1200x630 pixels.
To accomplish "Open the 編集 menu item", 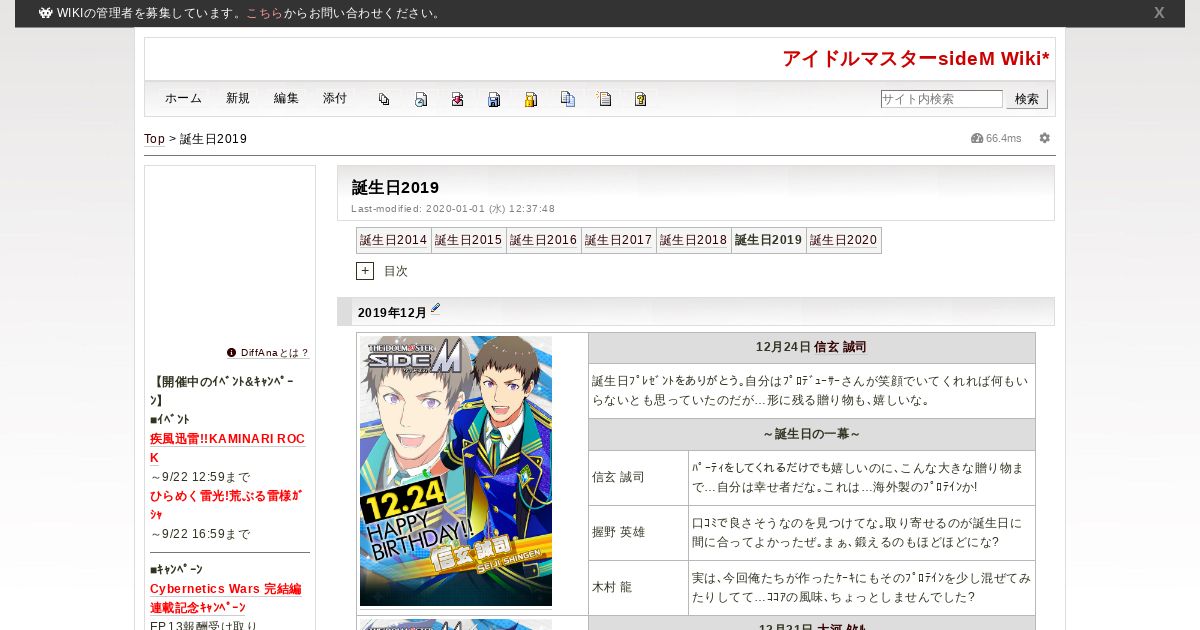I will pyautogui.click(x=286, y=99).
